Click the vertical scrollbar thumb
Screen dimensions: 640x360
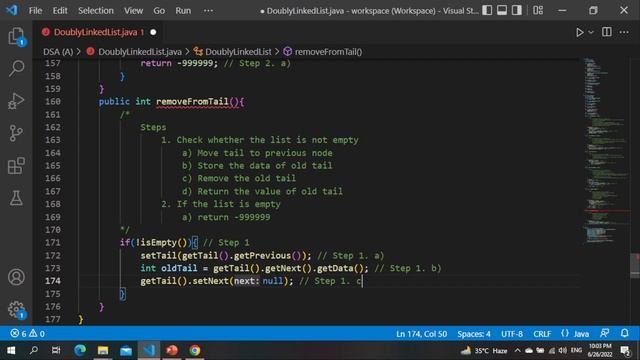[x=635, y=266]
